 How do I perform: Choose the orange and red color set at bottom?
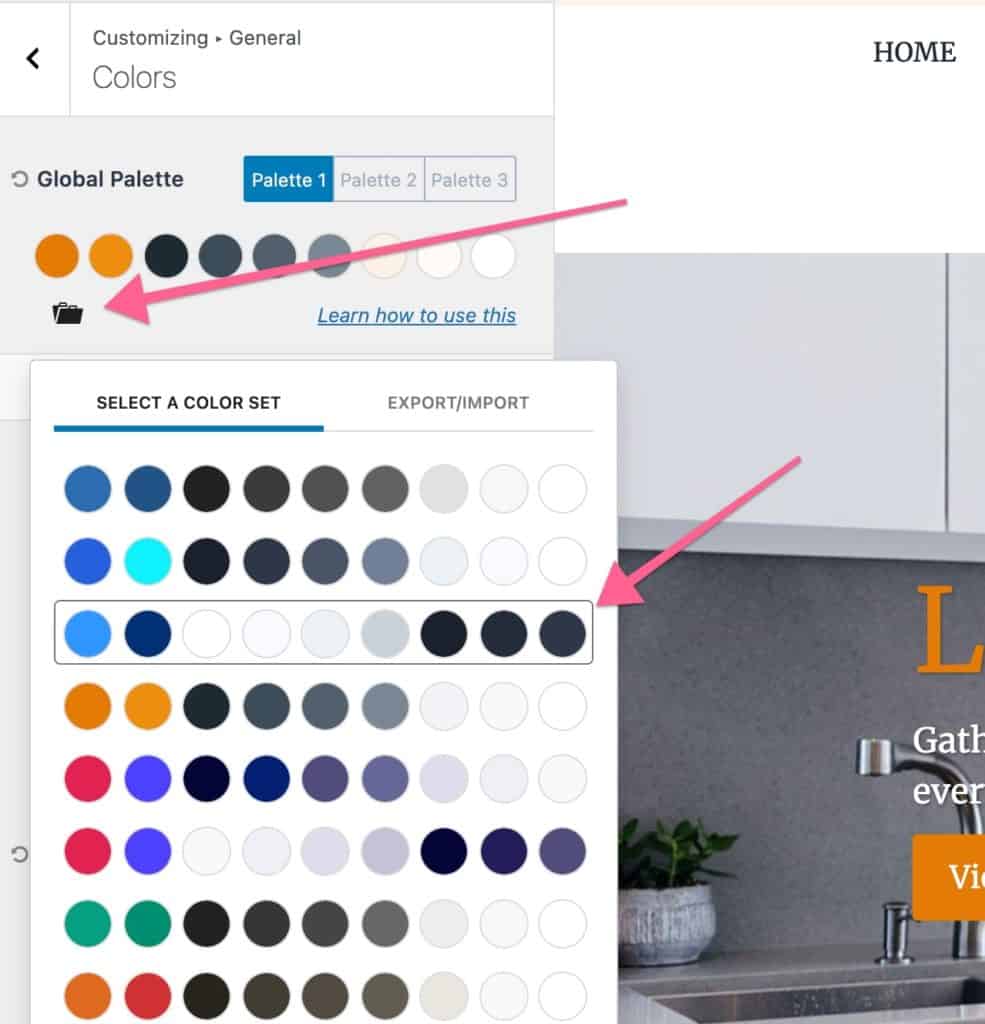pos(323,996)
